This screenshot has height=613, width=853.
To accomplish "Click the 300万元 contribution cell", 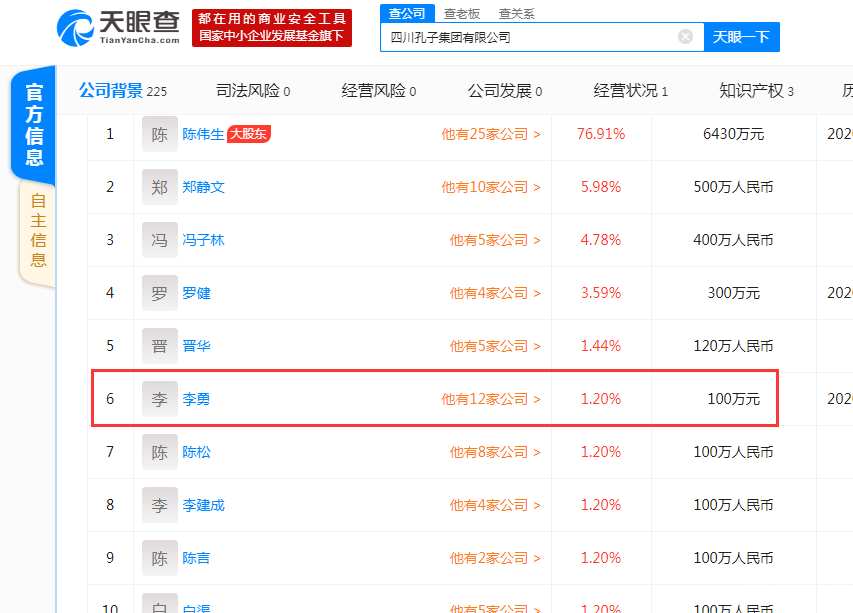I will tap(733, 293).
